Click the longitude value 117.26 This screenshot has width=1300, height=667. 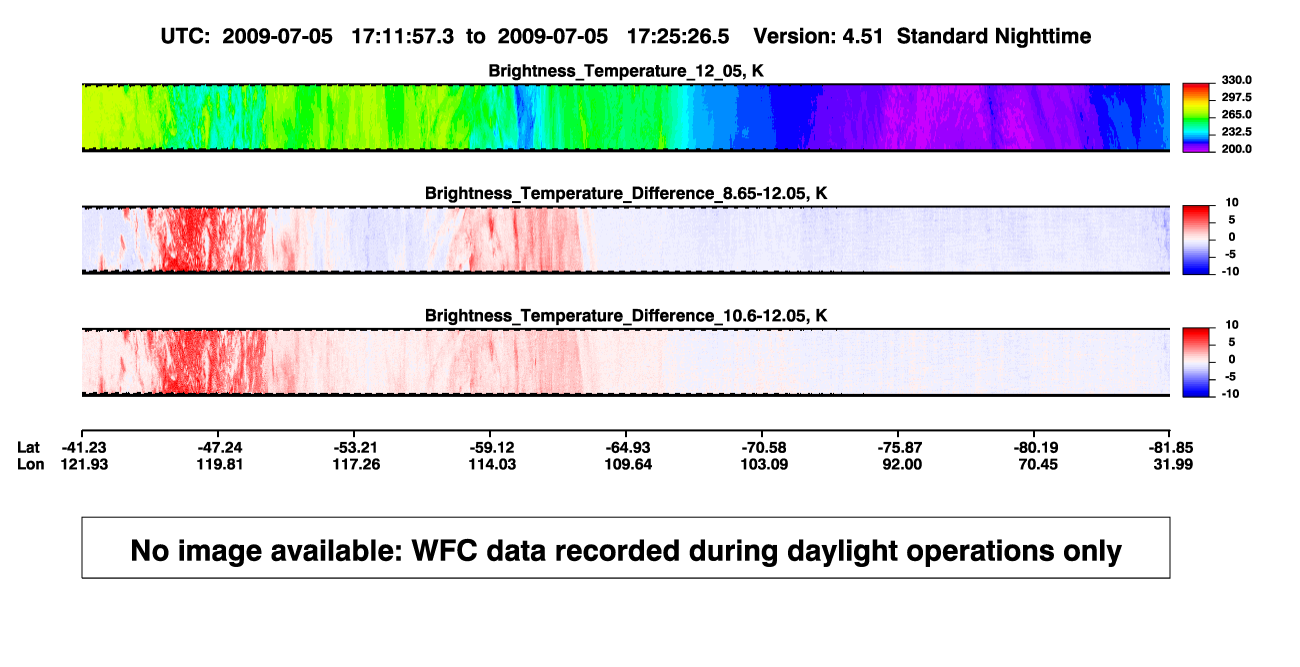tap(356, 464)
